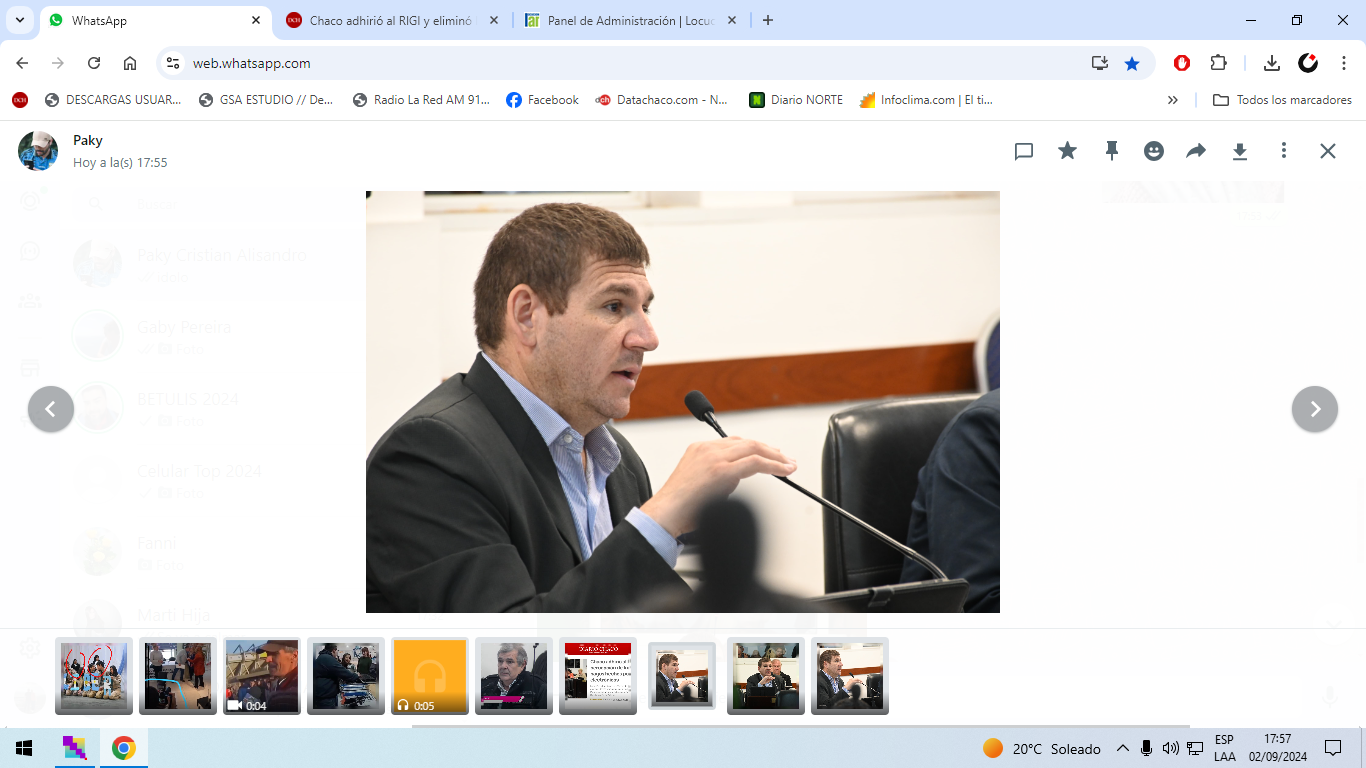Forward the photo with the arrow icon
Image resolution: width=1366 pixels, height=768 pixels.
[x=1196, y=151]
